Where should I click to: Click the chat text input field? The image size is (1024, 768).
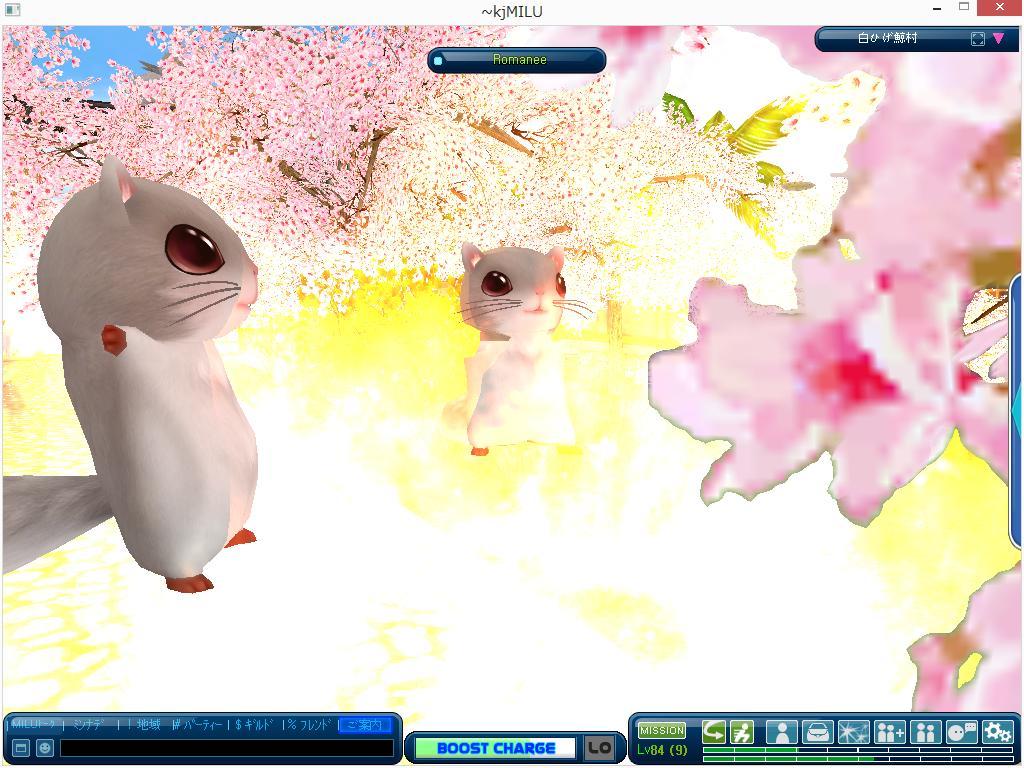(x=226, y=748)
